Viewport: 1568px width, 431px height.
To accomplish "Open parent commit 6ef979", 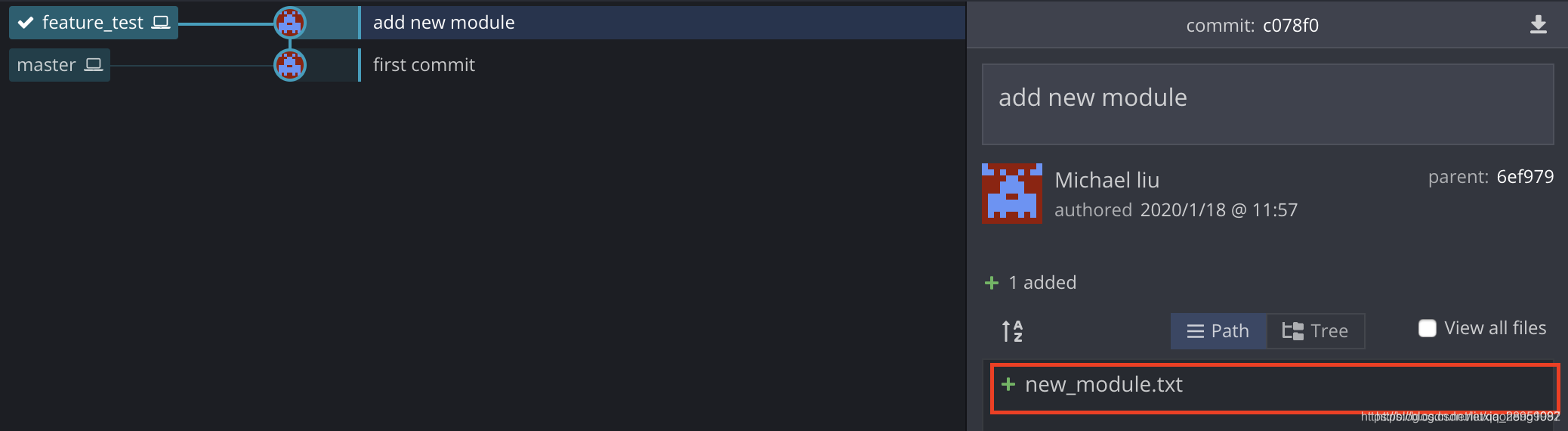I will 1525,177.
